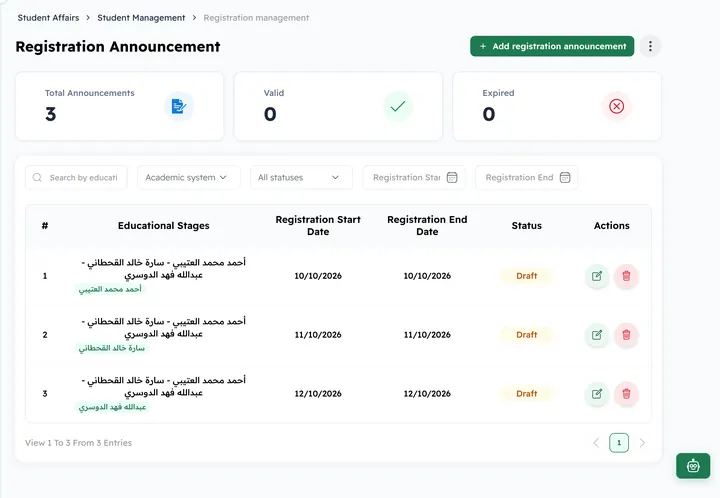Viewport: 720px width, 498px height.
Task: Click the Expired red X icon
Action: [x=616, y=106]
